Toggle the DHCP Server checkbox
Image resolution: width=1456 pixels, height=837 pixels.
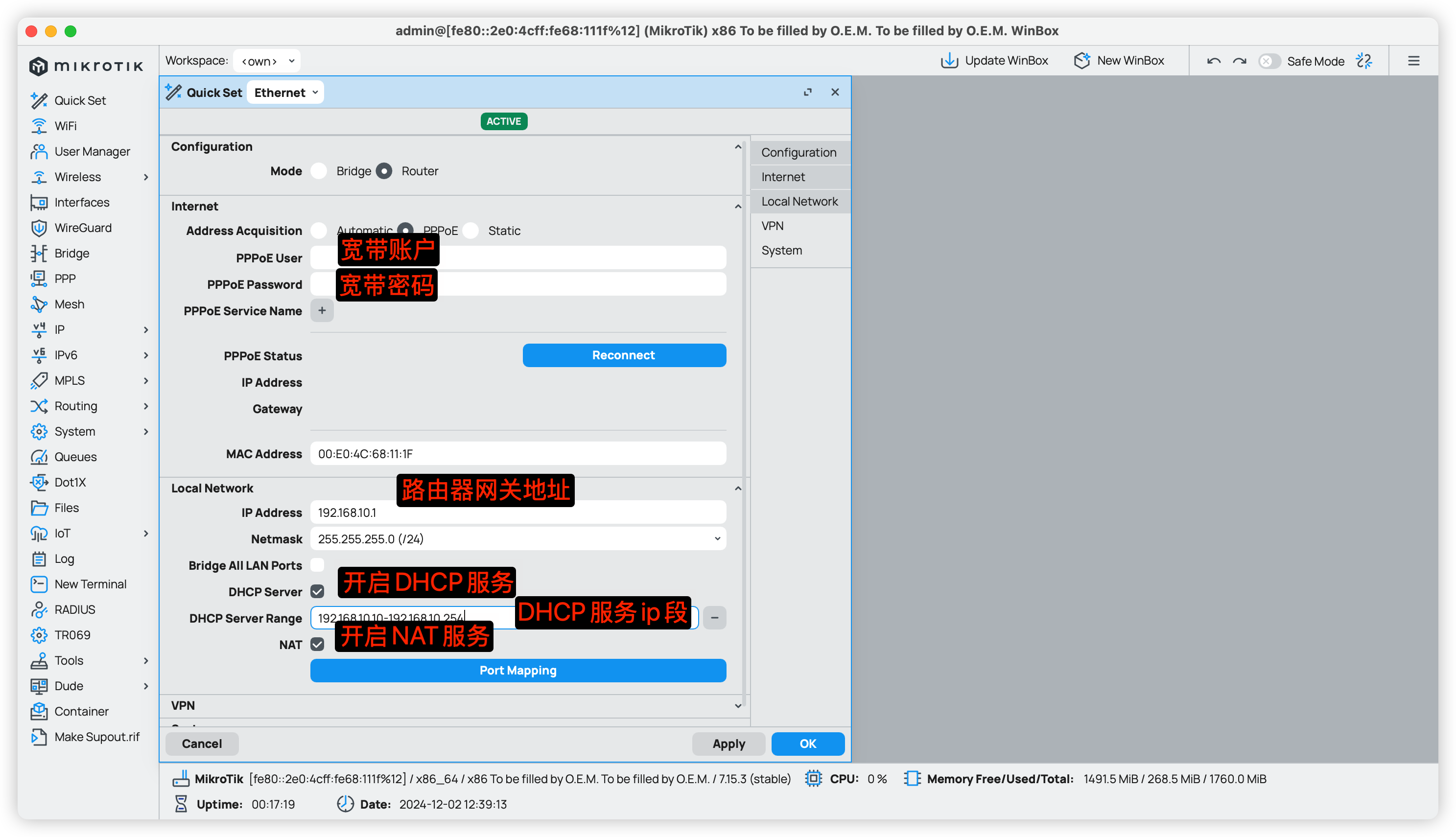[x=317, y=591]
